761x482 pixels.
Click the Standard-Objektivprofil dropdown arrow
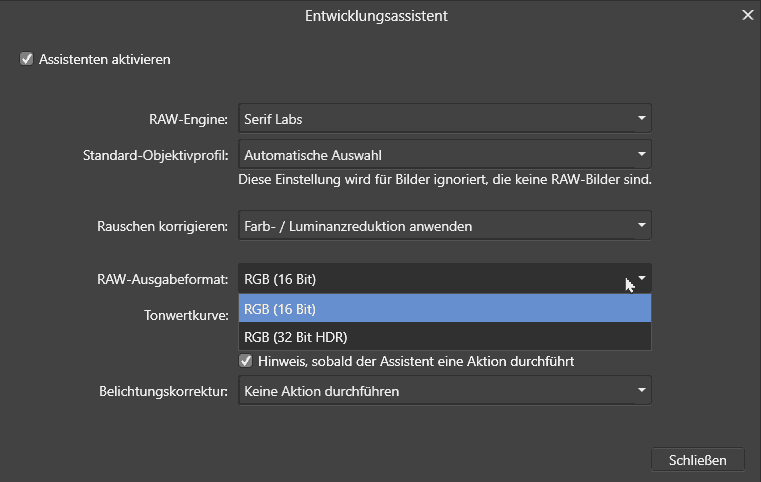click(x=641, y=155)
